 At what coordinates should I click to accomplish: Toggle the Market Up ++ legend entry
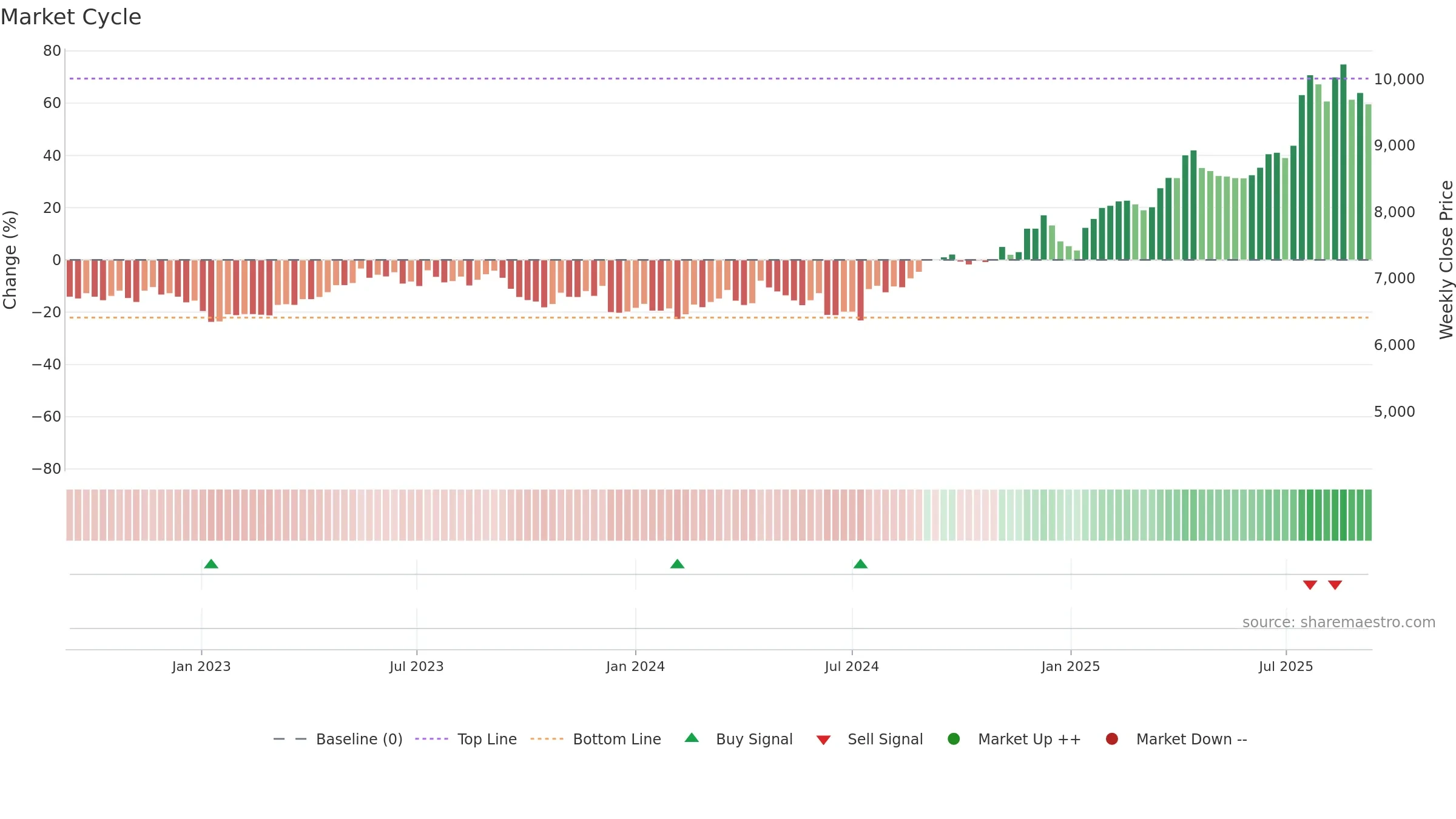(x=1014, y=739)
